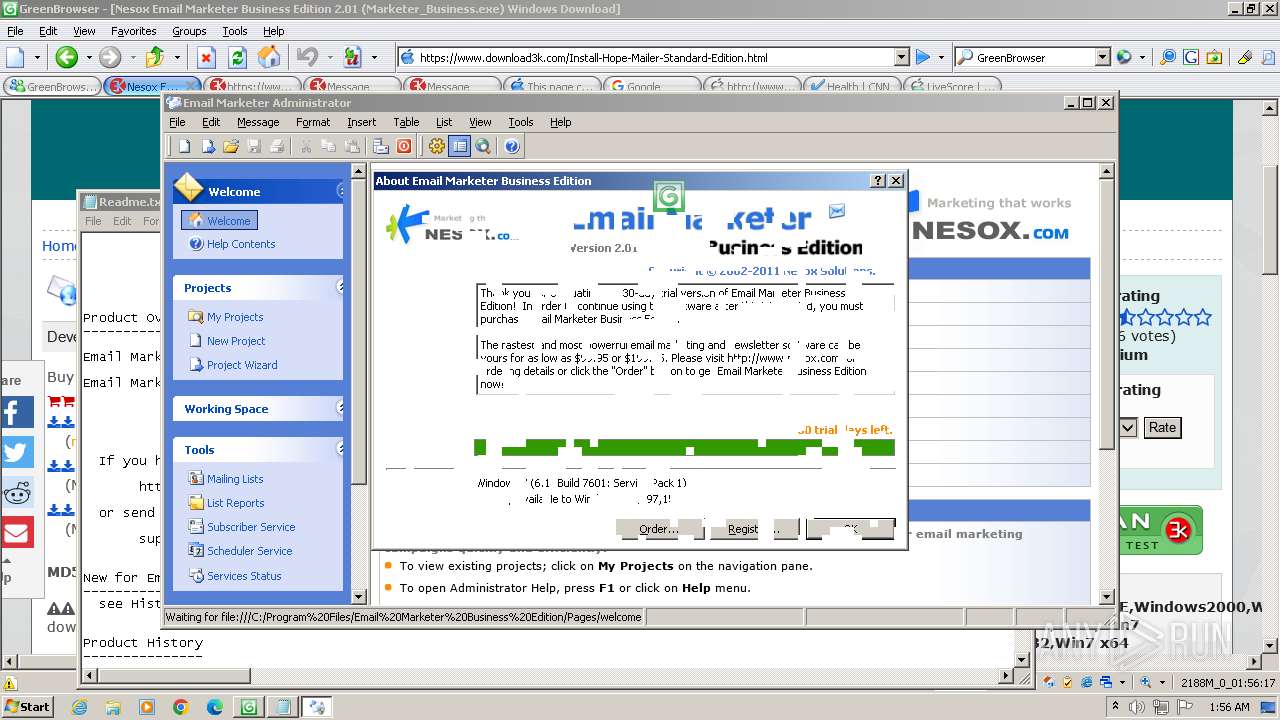Click the Order button in About dialog

[659, 529]
